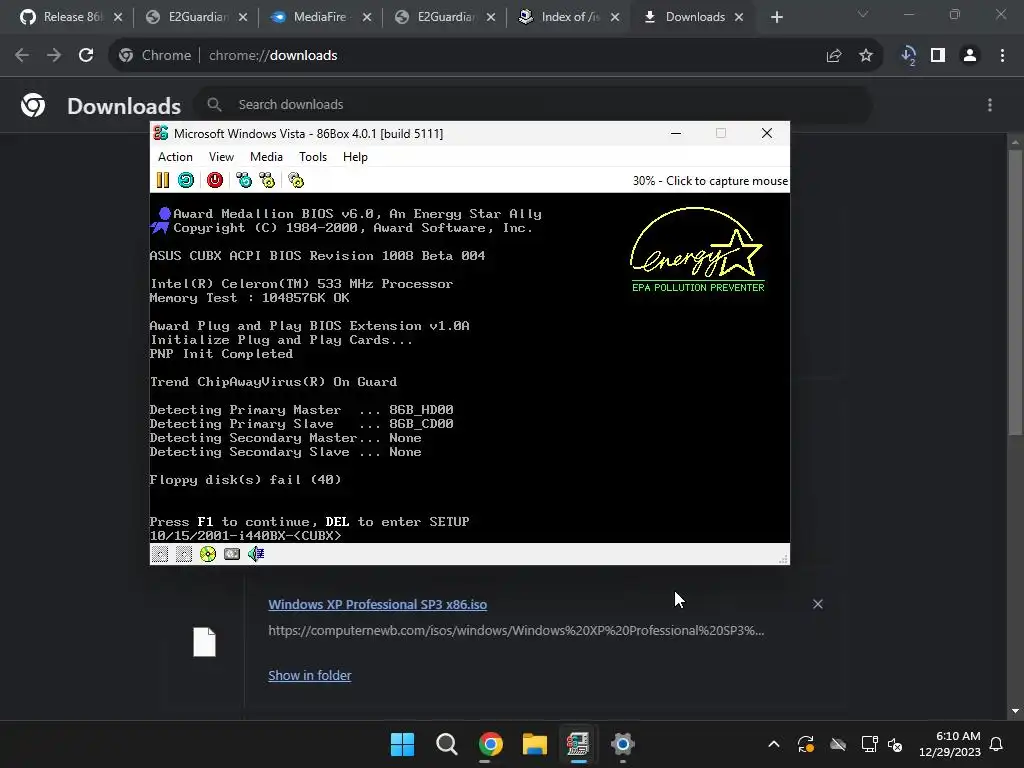Click the Search downloads field
Image resolution: width=1024 pixels, height=768 pixels.
coord(533,104)
